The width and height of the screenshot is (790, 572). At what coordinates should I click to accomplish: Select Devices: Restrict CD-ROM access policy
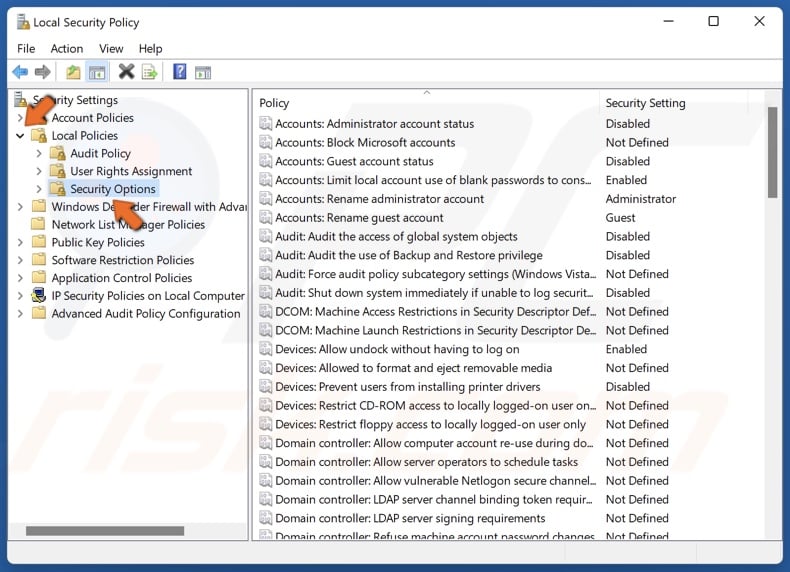click(x=435, y=405)
